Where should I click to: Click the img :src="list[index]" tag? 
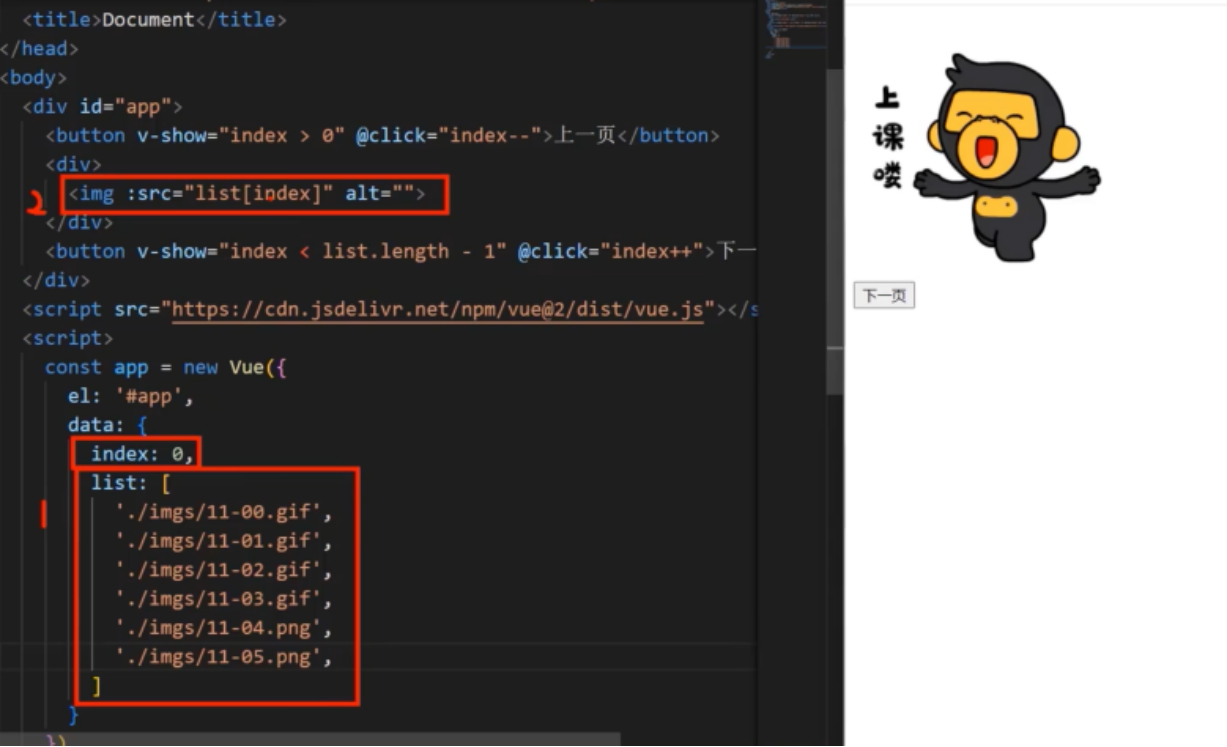pos(247,193)
